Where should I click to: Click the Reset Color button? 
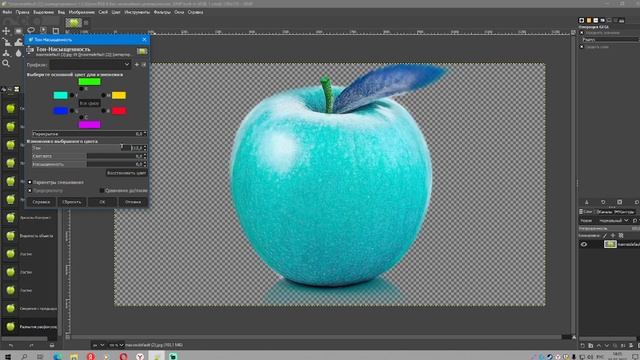tap(126, 173)
